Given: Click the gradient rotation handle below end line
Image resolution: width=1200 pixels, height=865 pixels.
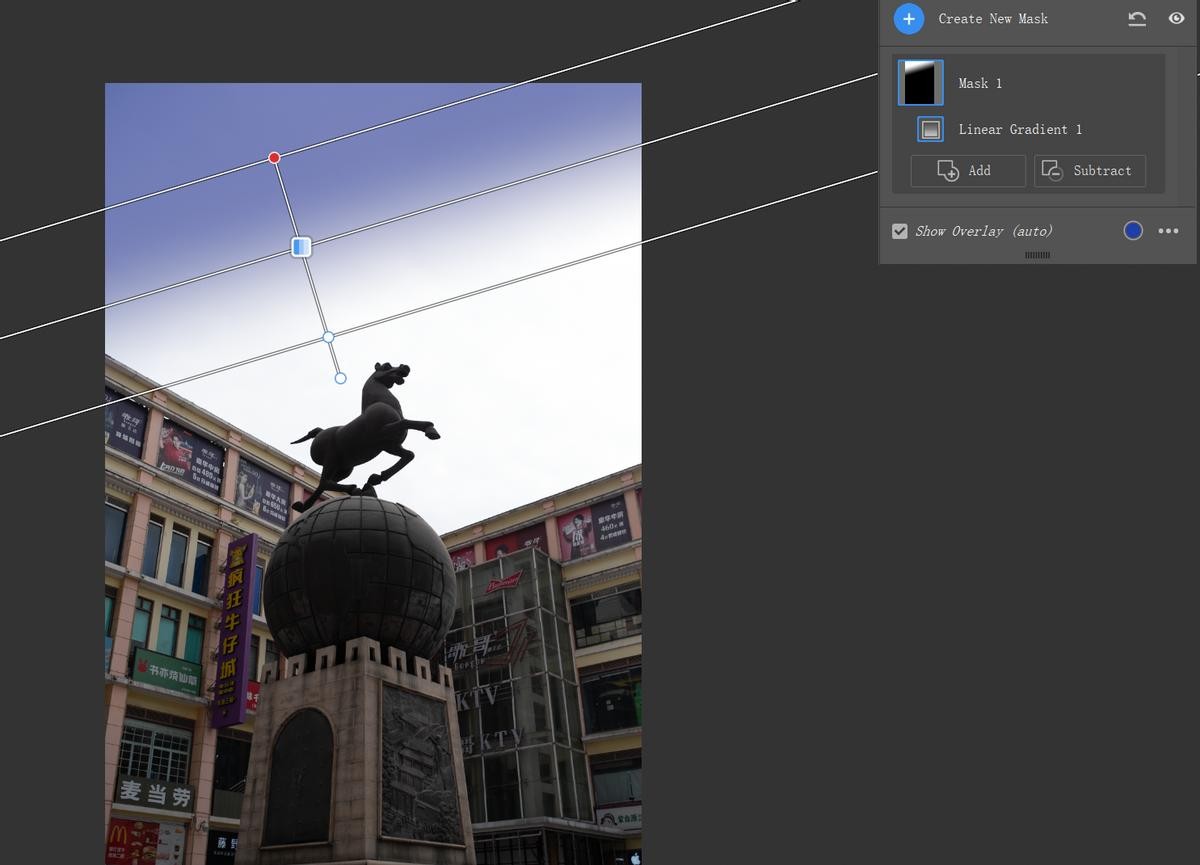Looking at the screenshot, I should click(340, 378).
